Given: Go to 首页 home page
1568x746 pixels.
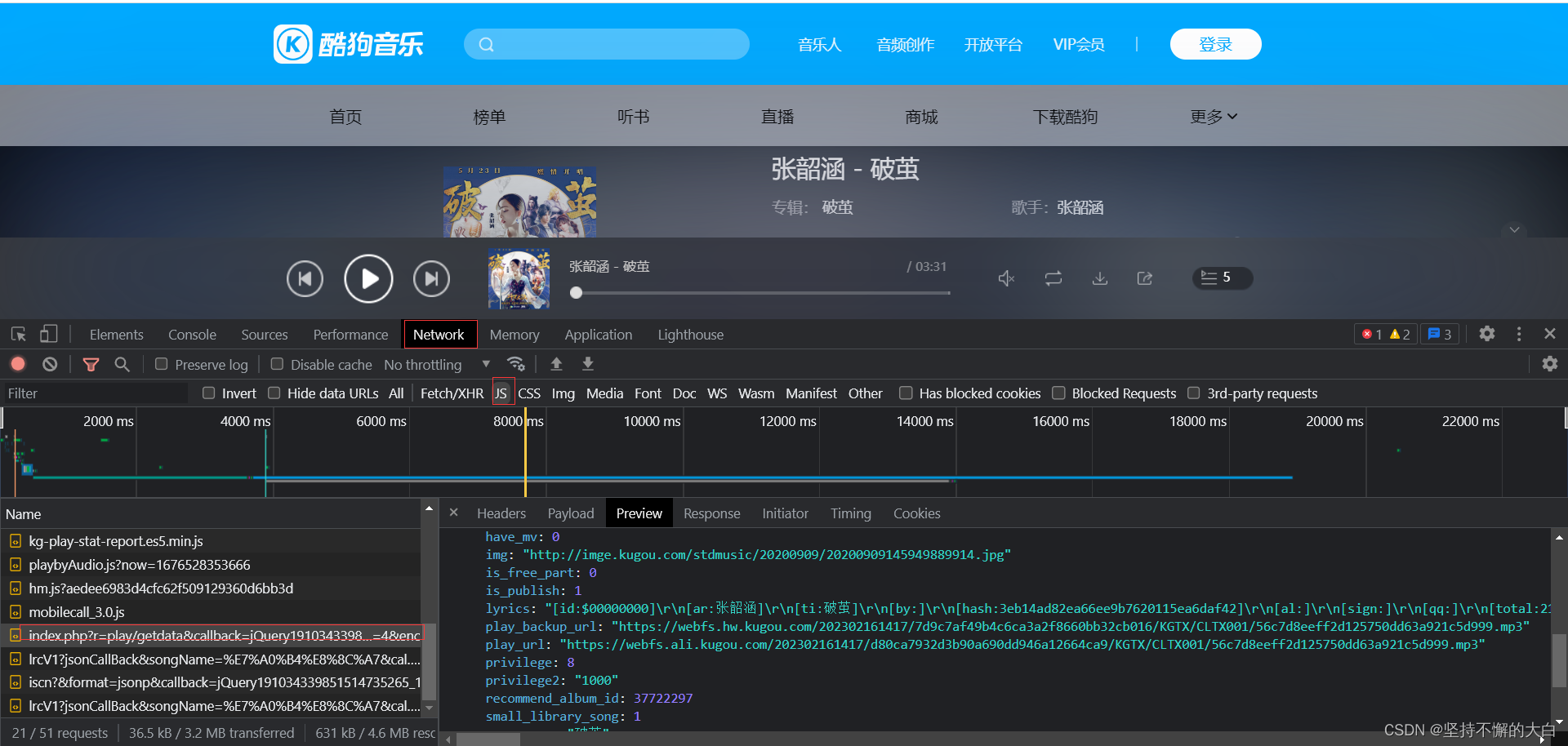Looking at the screenshot, I should click(345, 117).
